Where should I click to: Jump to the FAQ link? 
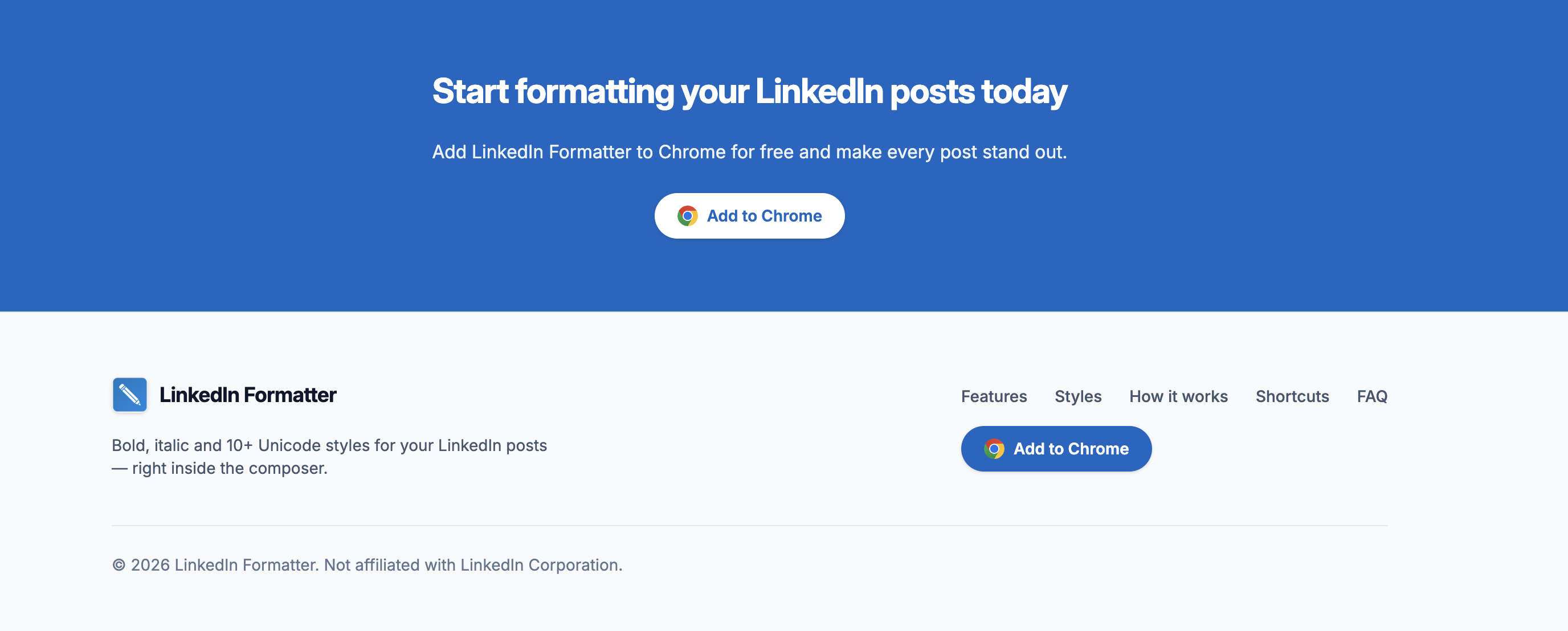tap(1372, 396)
